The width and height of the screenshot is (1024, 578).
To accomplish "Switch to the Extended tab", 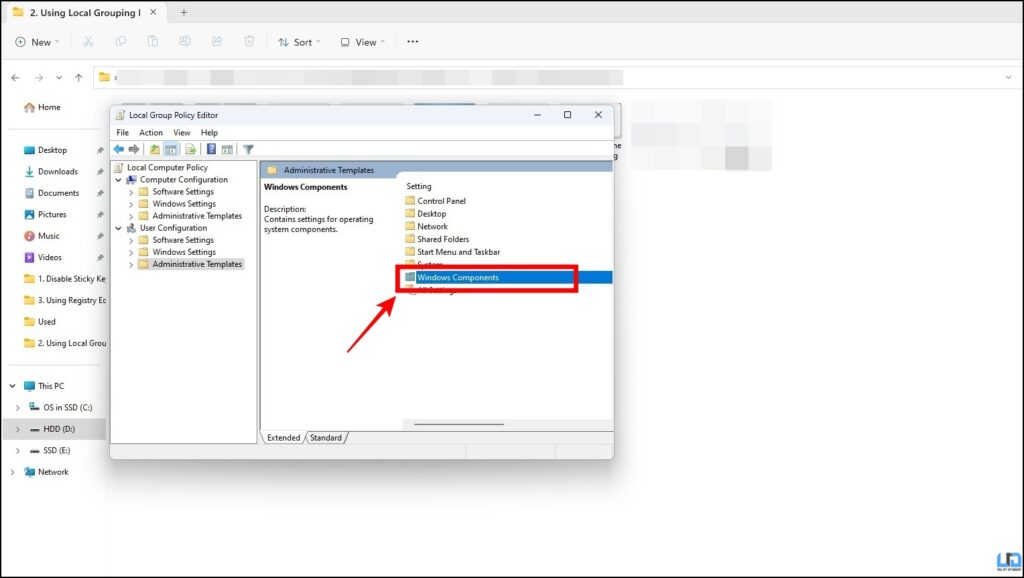I will coord(283,438).
